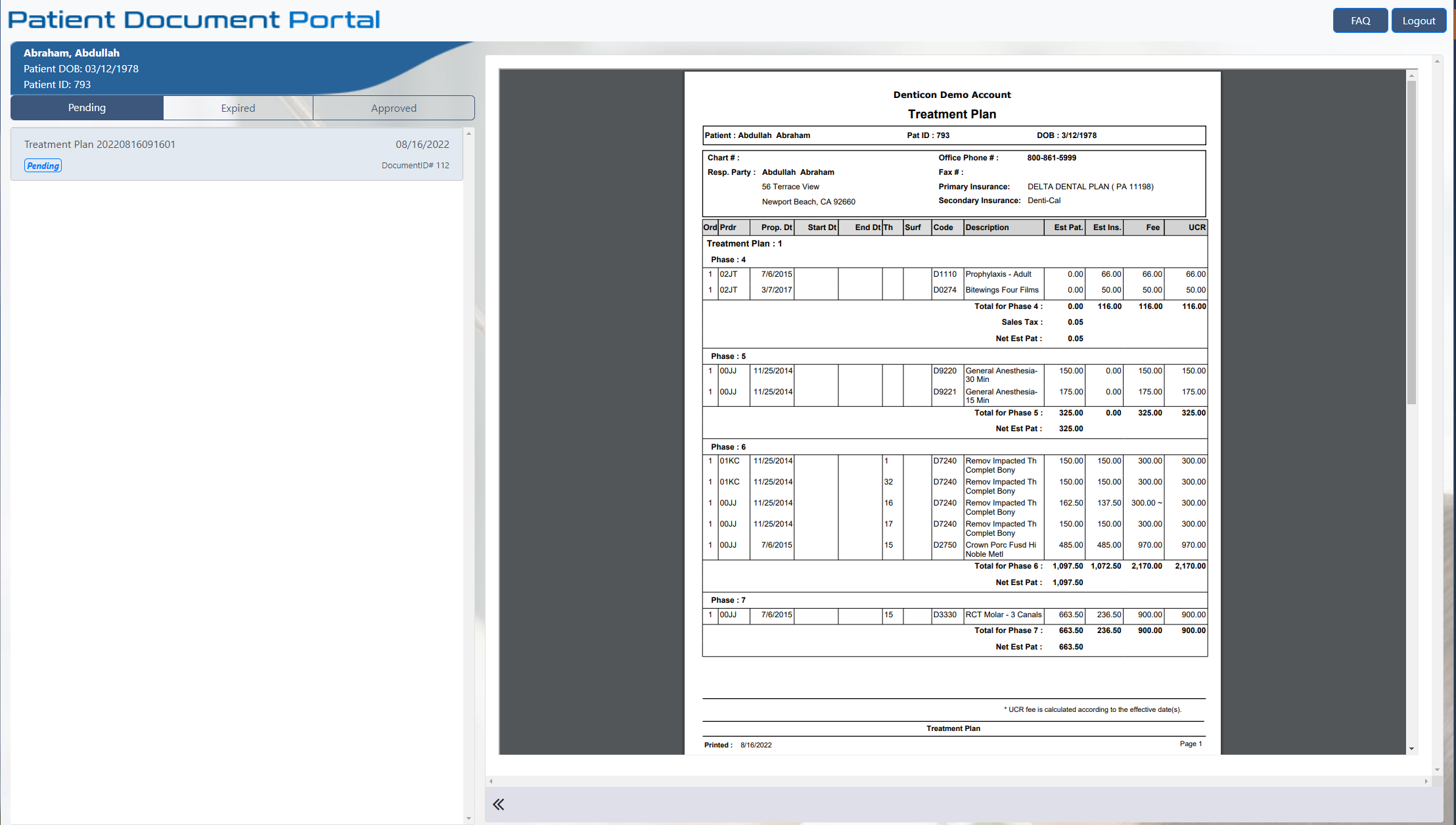Collapse the viewer with the double-chevron icon
This screenshot has width=1456, height=825.
[499, 804]
